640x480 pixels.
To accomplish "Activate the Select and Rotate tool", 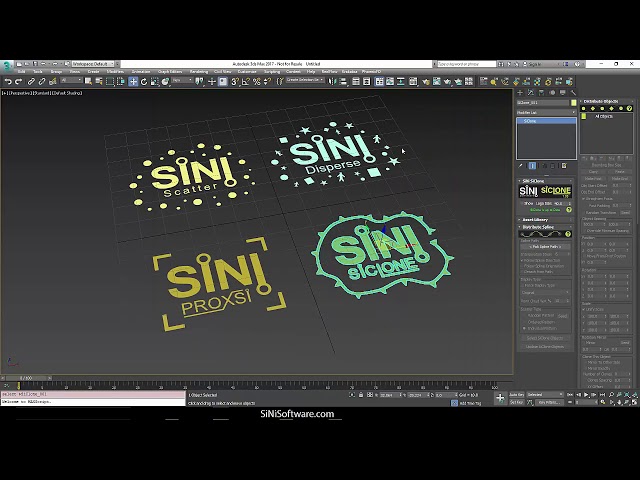I will pyautogui.click(x=144, y=82).
